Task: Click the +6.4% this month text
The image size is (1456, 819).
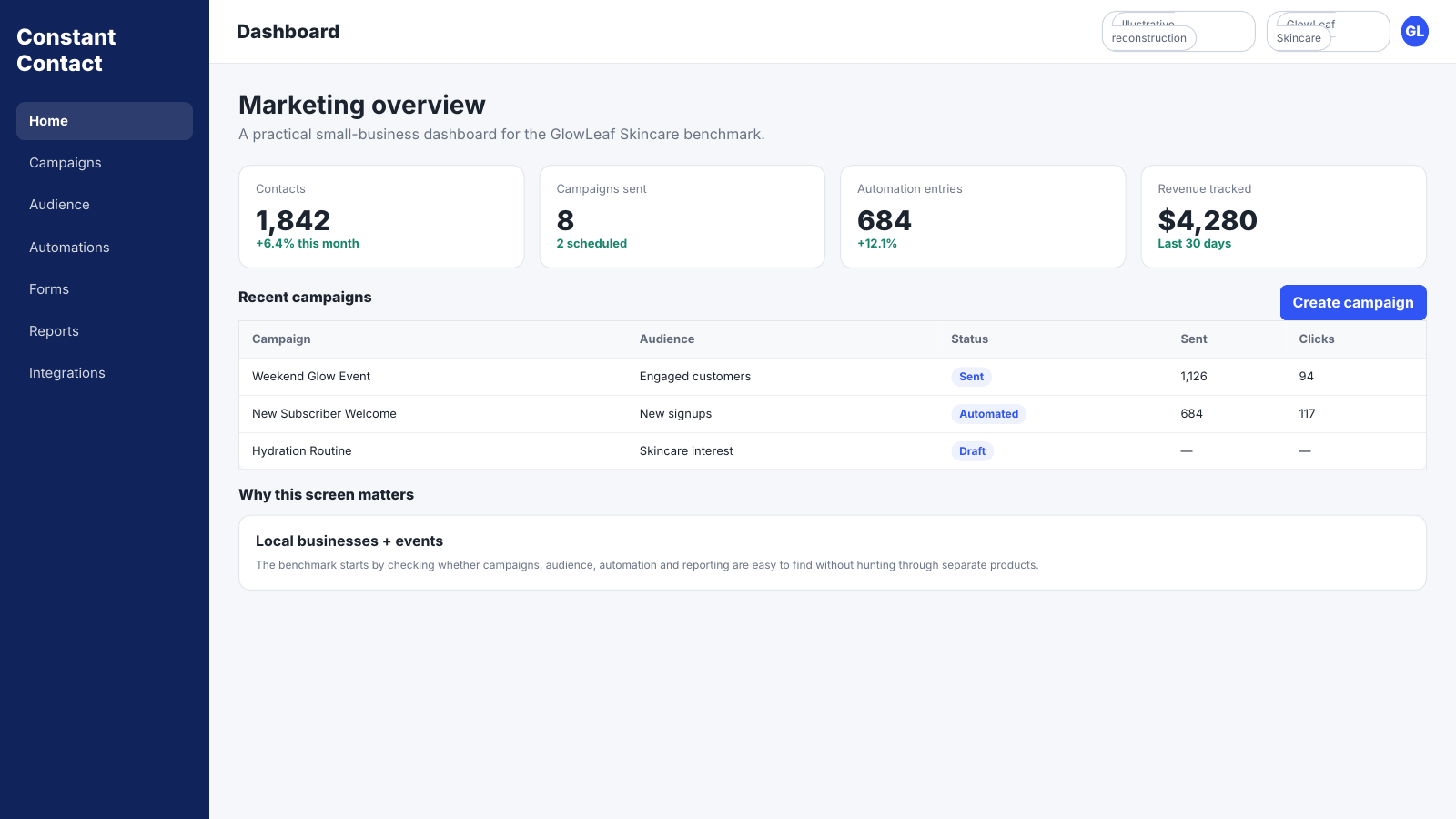Action: (308, 244)
